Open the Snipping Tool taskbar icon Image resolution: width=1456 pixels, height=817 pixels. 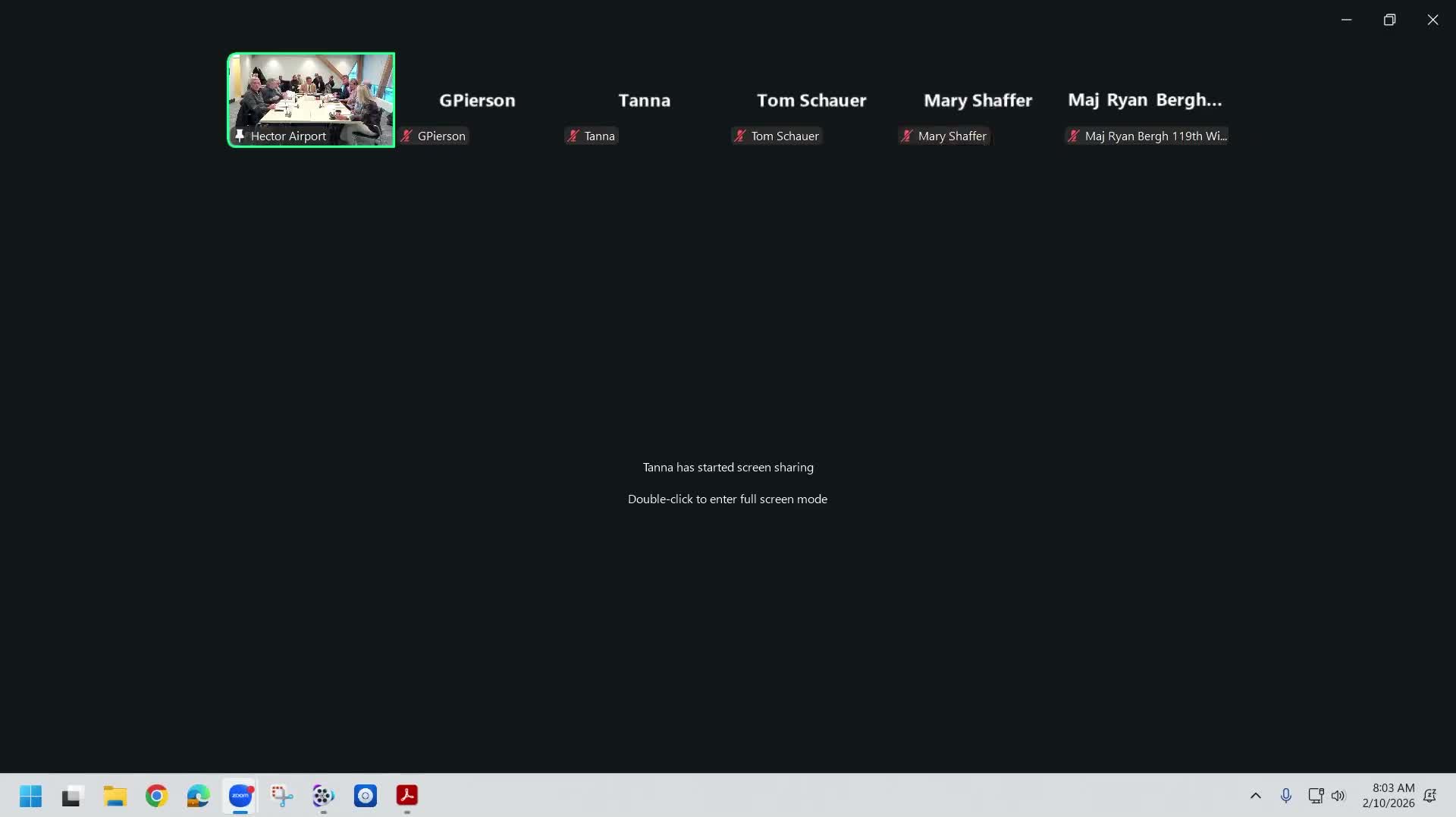(282, 796)
